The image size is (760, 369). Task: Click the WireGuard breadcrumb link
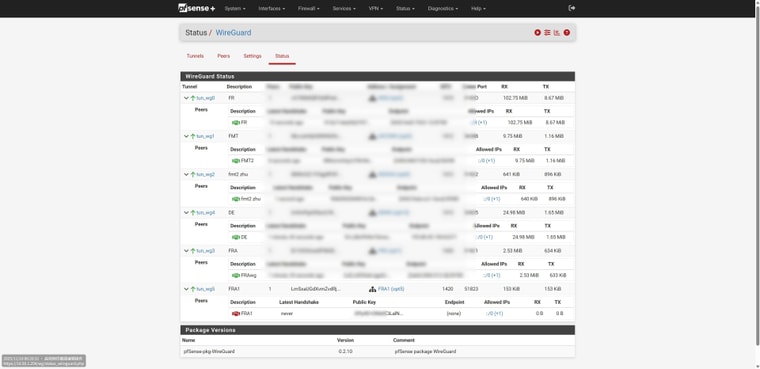233,32
